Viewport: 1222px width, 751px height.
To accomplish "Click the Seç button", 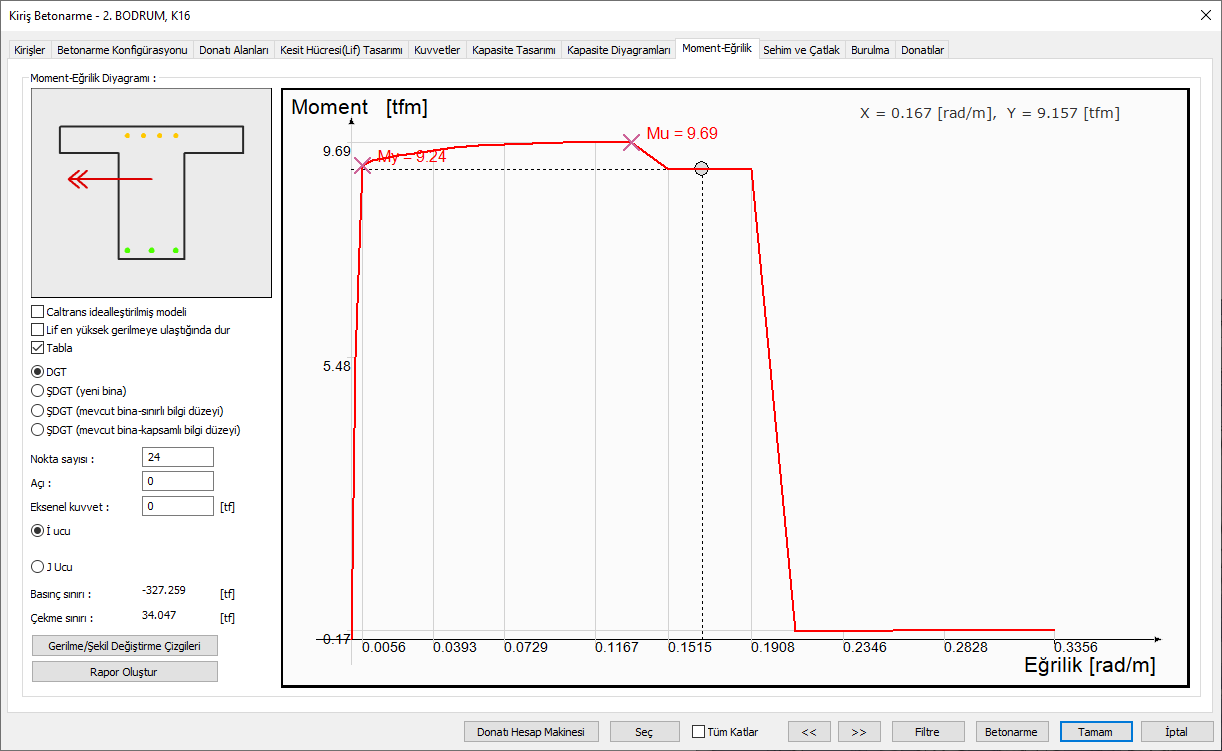I will 644,732.
